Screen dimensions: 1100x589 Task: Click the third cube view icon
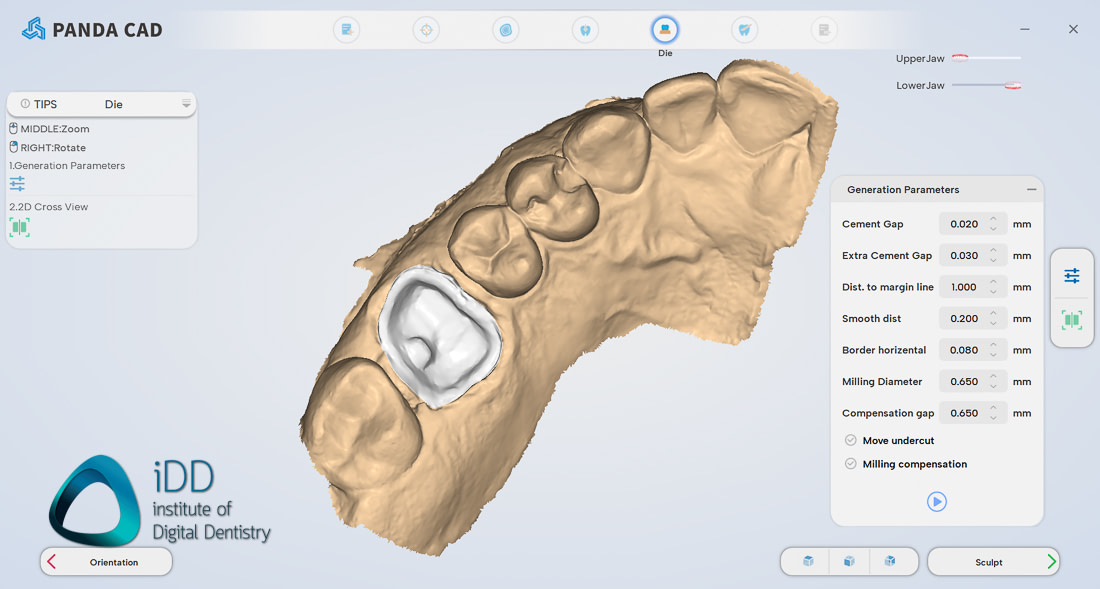890,562
